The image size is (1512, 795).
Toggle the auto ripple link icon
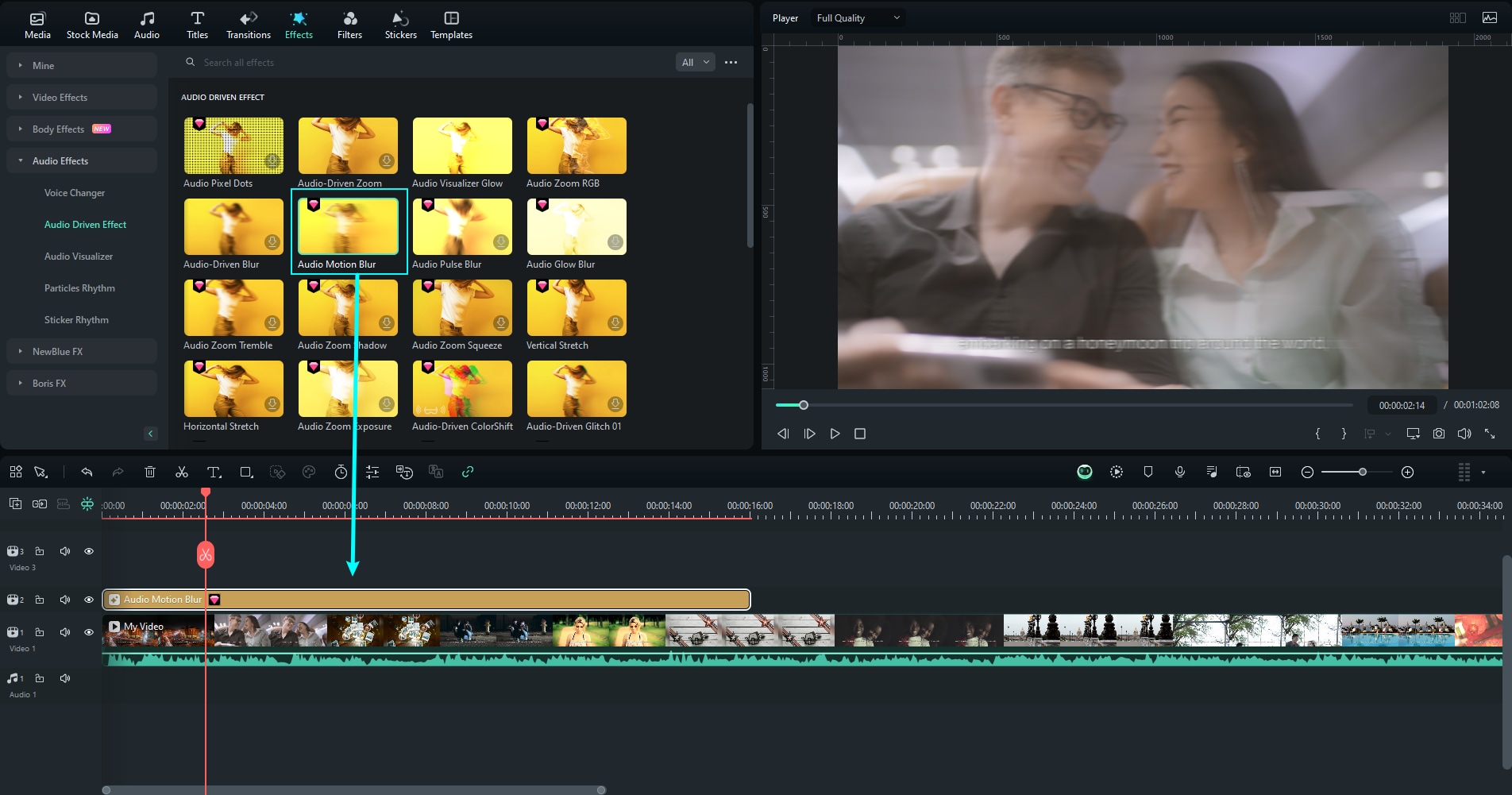click(468, 472)
